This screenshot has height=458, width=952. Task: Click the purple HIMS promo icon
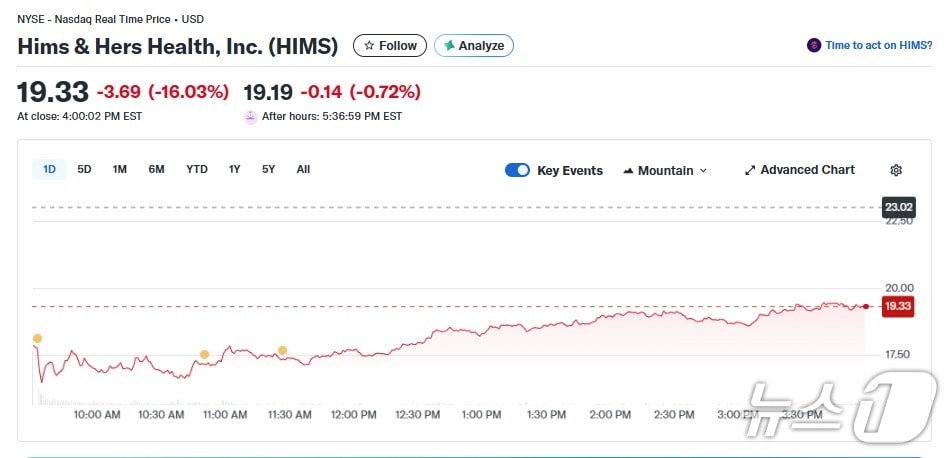[x=814, y=46]
